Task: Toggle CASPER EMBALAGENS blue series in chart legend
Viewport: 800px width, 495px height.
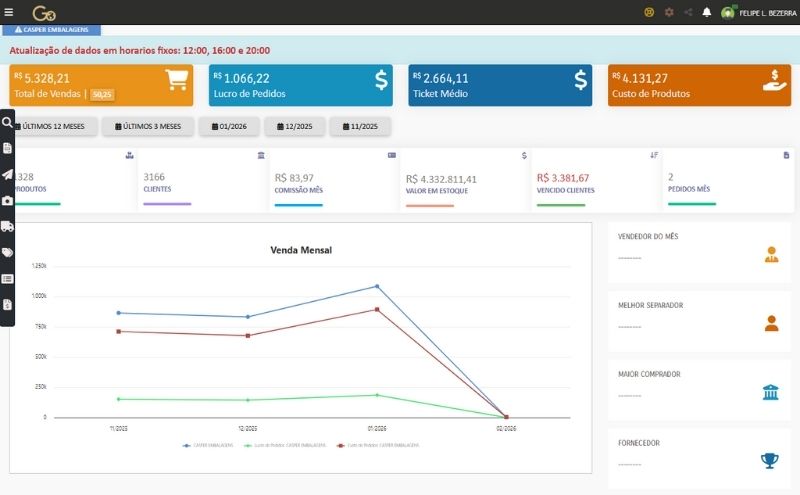Action: (209, 444)
